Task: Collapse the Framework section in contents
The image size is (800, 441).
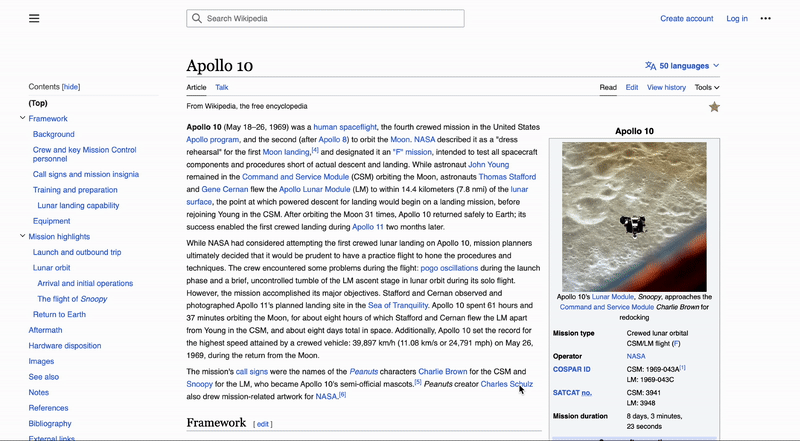Action: pos(22,119)
